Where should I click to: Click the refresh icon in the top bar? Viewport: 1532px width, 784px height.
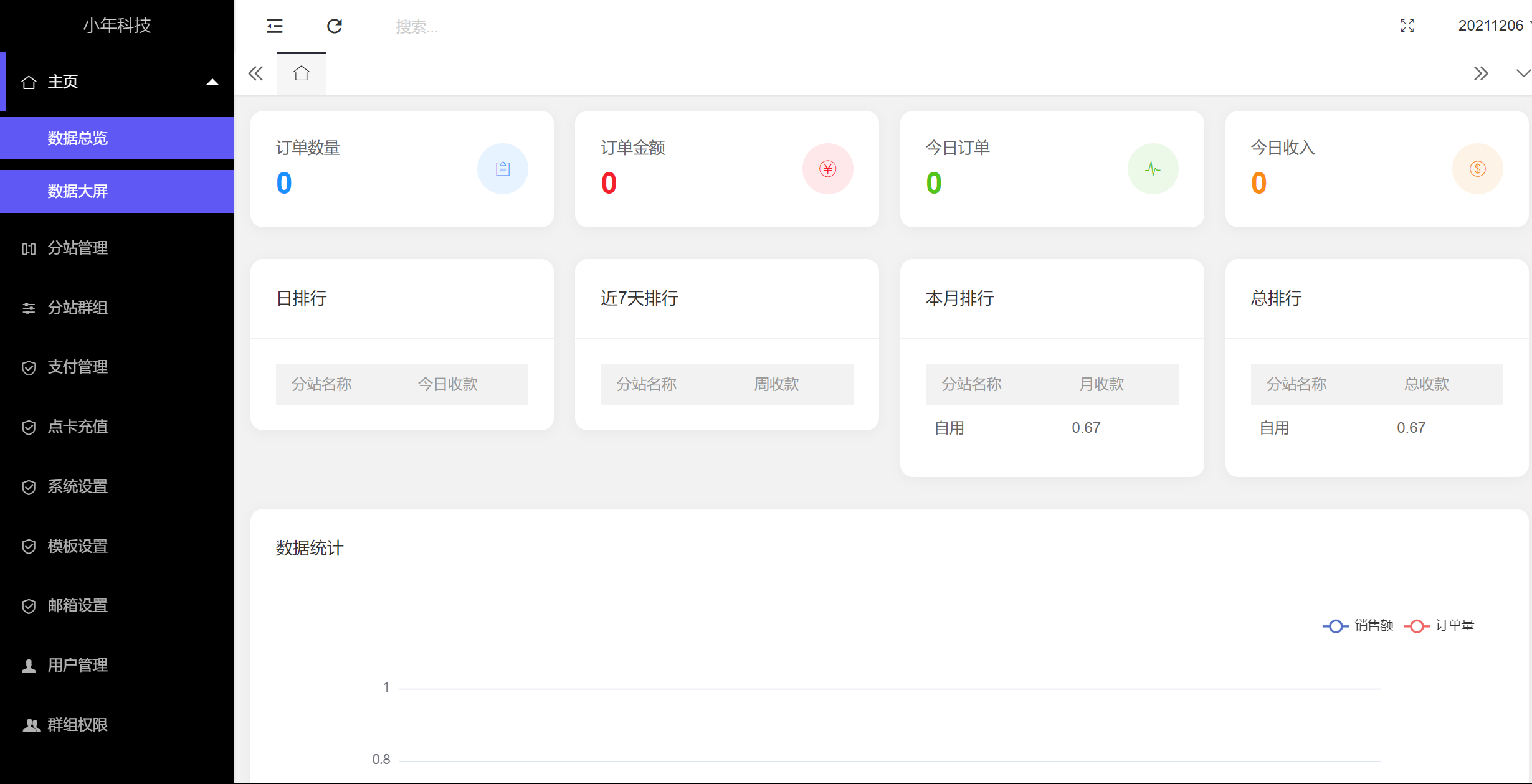coord(335,26)
